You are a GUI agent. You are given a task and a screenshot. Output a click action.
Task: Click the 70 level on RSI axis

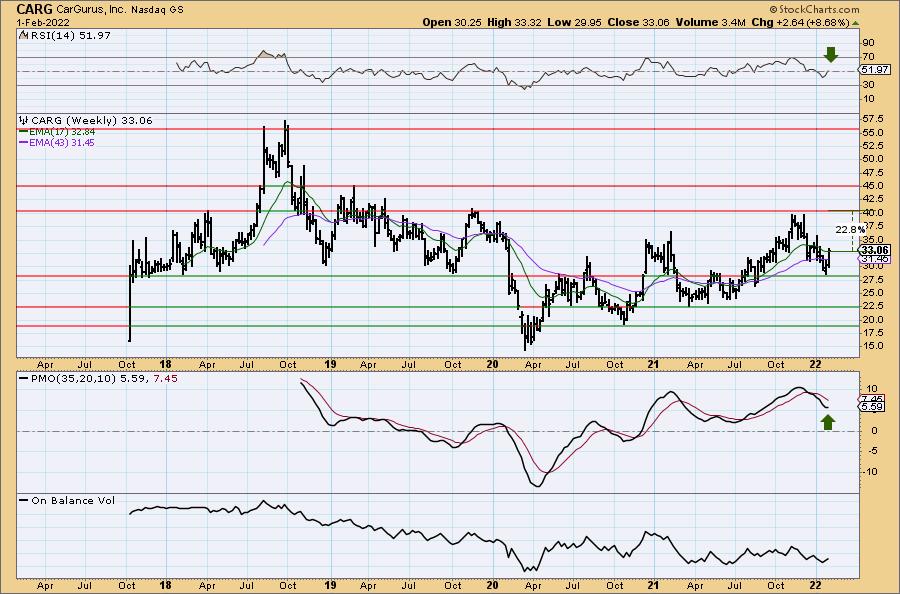868,57
